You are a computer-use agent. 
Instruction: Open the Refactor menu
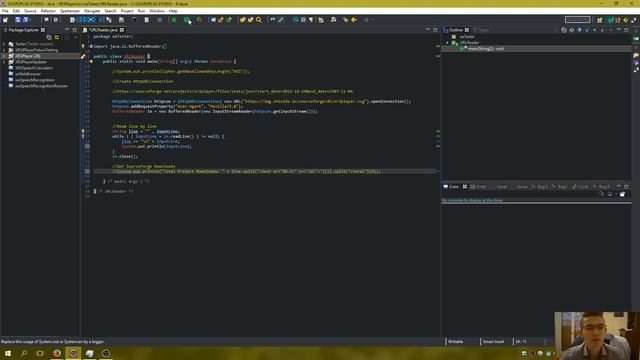[x=48, y=11]
